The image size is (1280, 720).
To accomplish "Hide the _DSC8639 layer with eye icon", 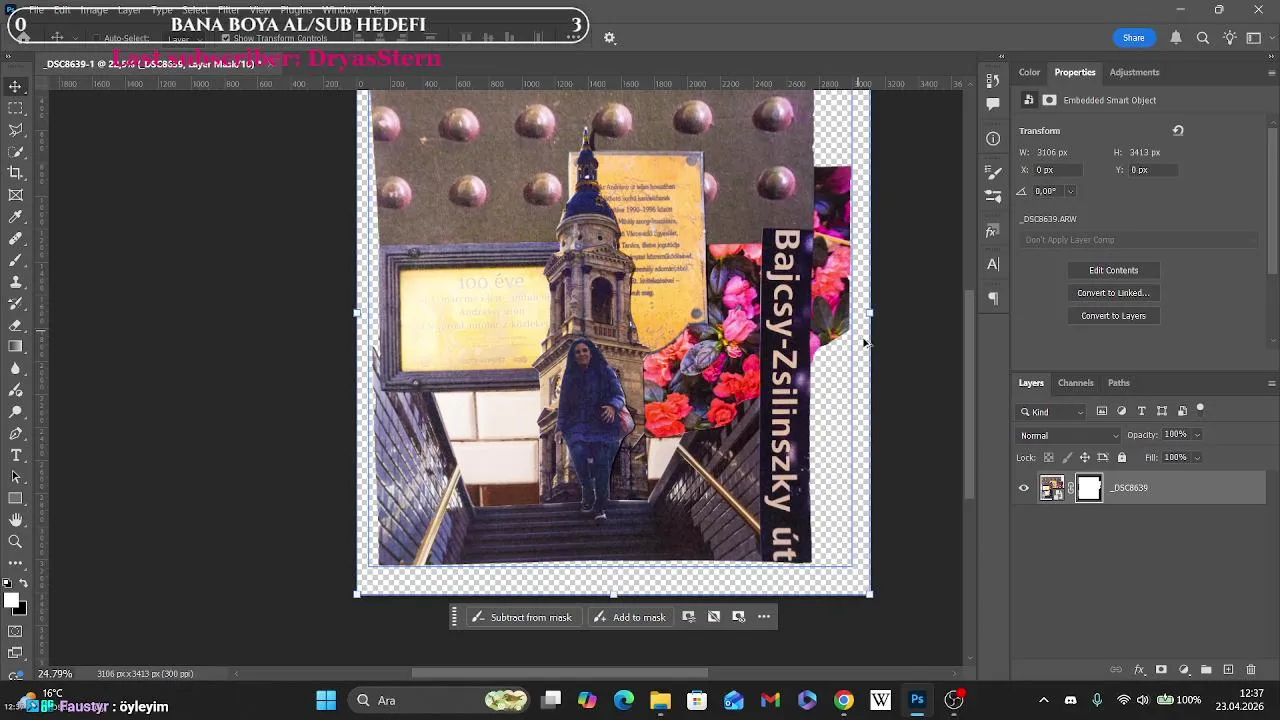I will click(1023, 488).
